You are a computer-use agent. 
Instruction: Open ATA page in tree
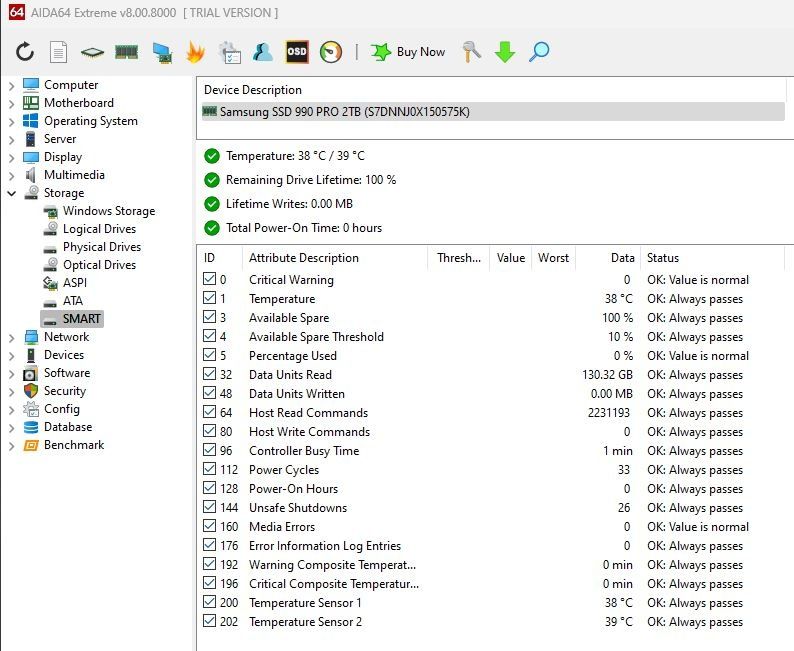pos(73,301)
